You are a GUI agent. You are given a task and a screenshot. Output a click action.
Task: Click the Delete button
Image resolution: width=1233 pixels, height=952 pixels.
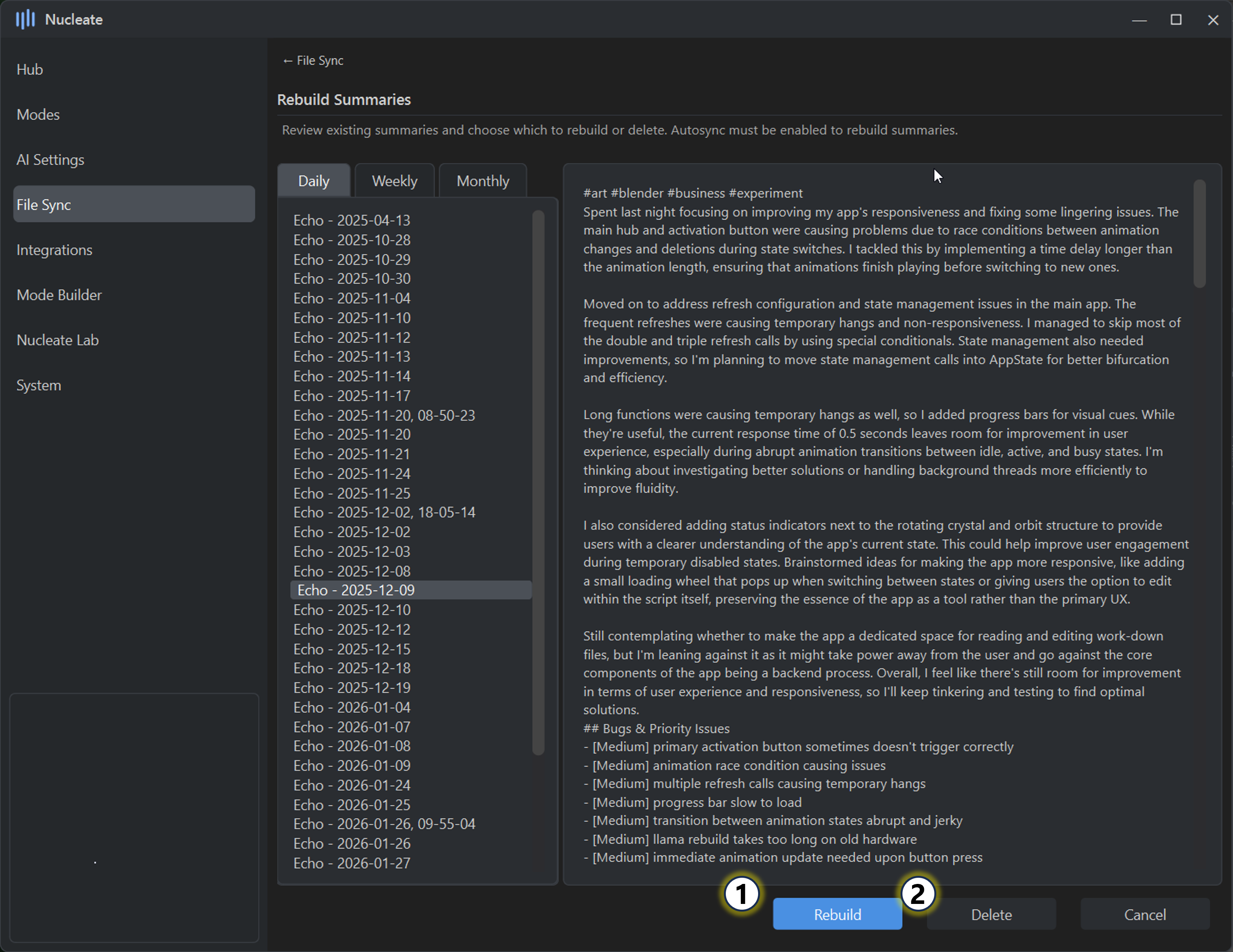point(991,914)
